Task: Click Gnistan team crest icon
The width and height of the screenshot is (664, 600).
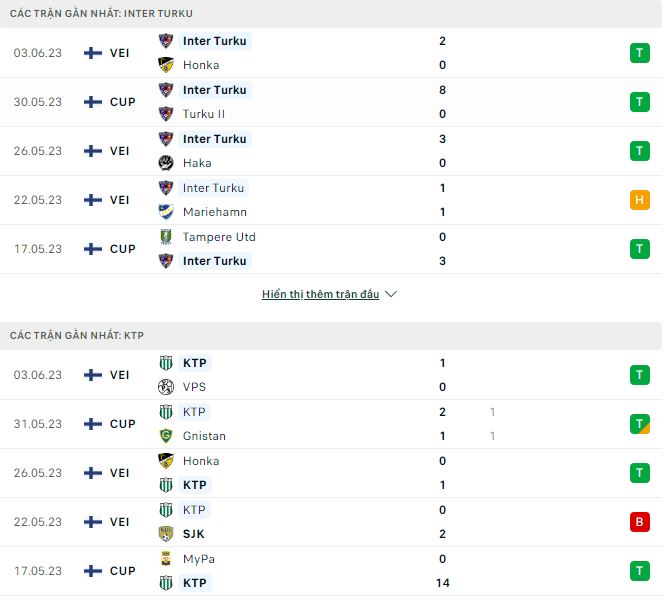Action: coord(166,436)
